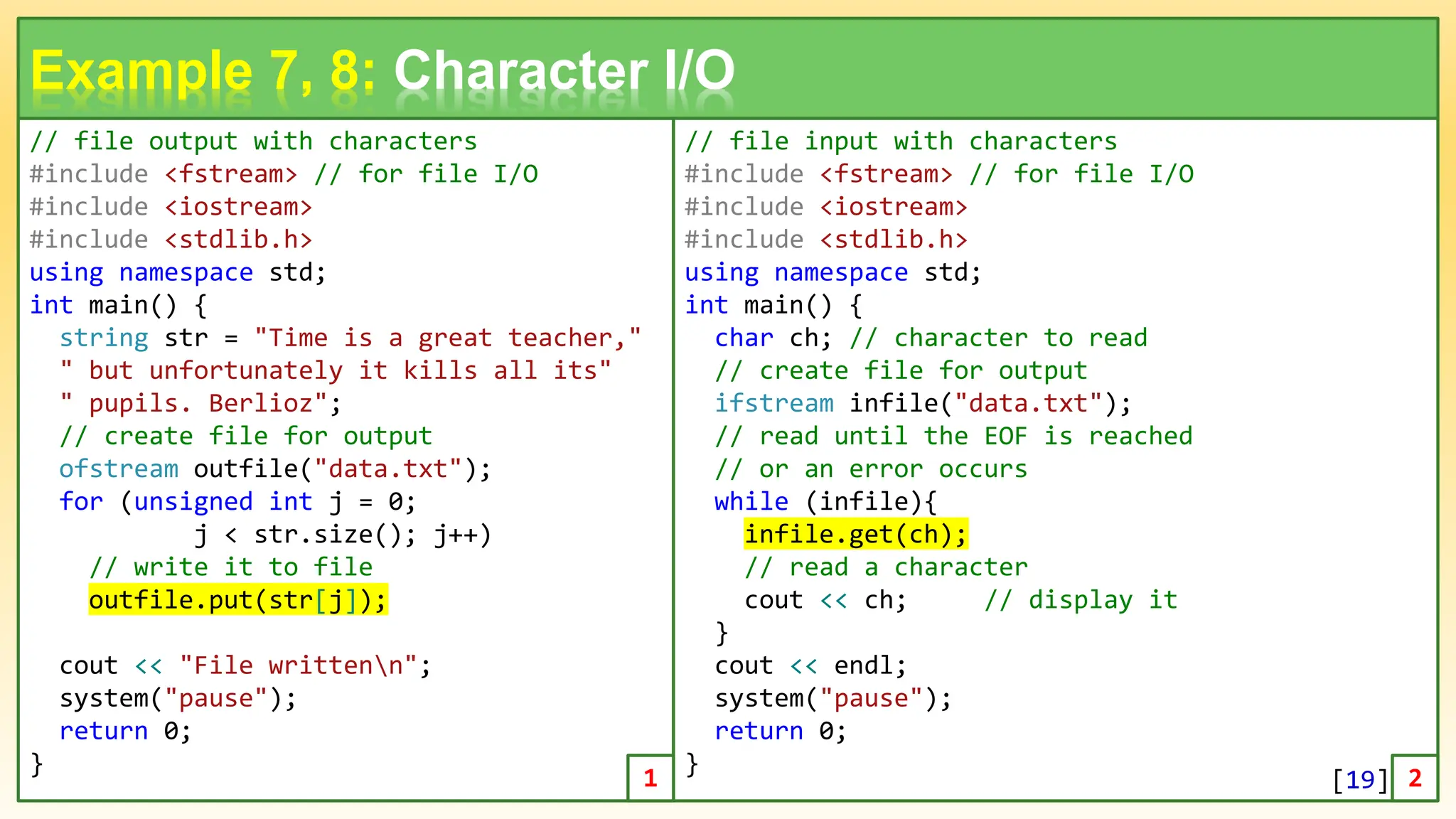Viewport: 1456px width, 819px height.
Task: Click the right panel's system("pause") line
Action: click(x=833, y=698)
